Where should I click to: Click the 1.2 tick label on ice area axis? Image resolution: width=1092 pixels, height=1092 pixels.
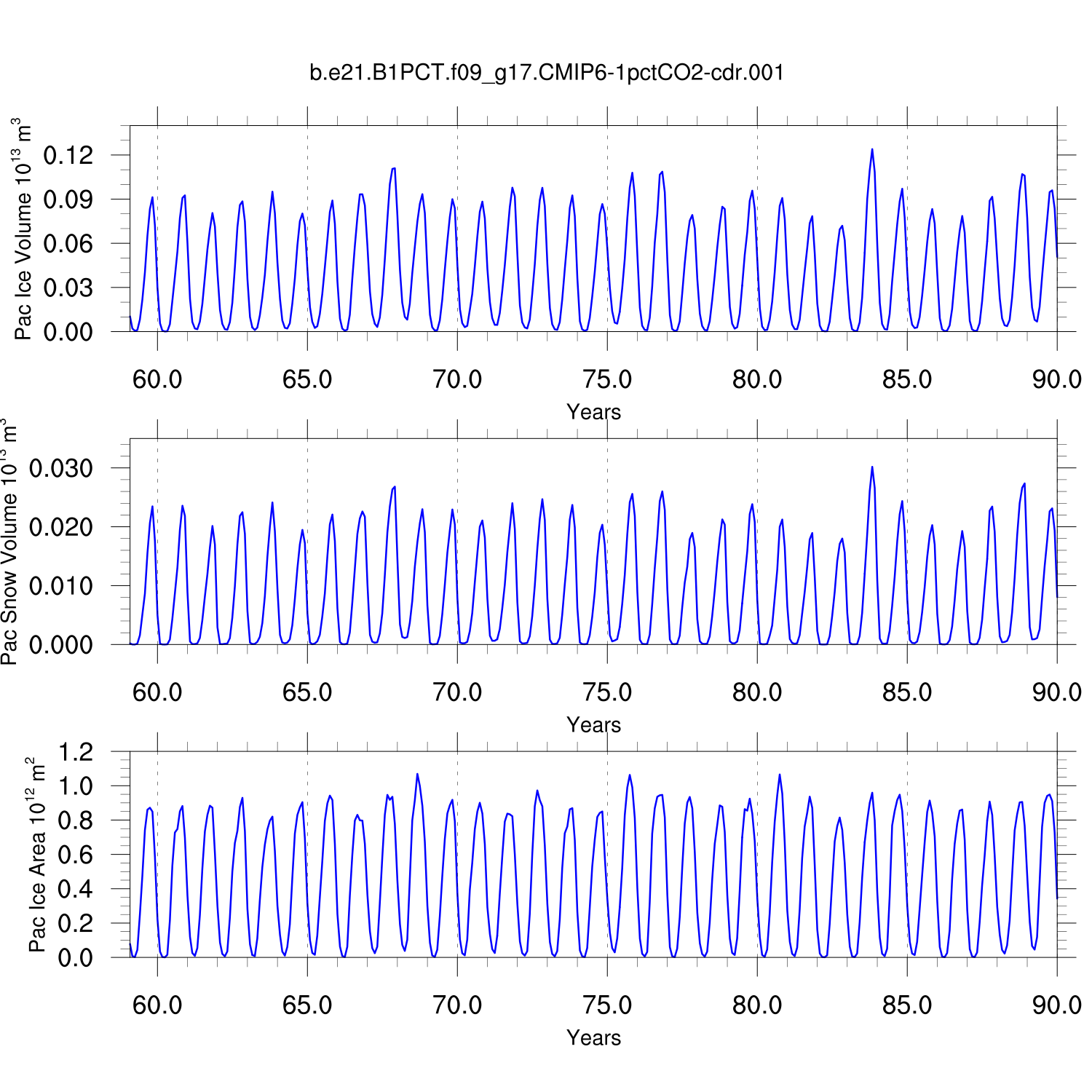point(76,752)
